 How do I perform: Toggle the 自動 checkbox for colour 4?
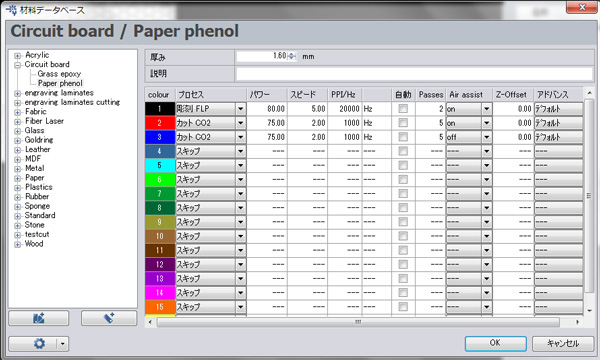[403, 151]
